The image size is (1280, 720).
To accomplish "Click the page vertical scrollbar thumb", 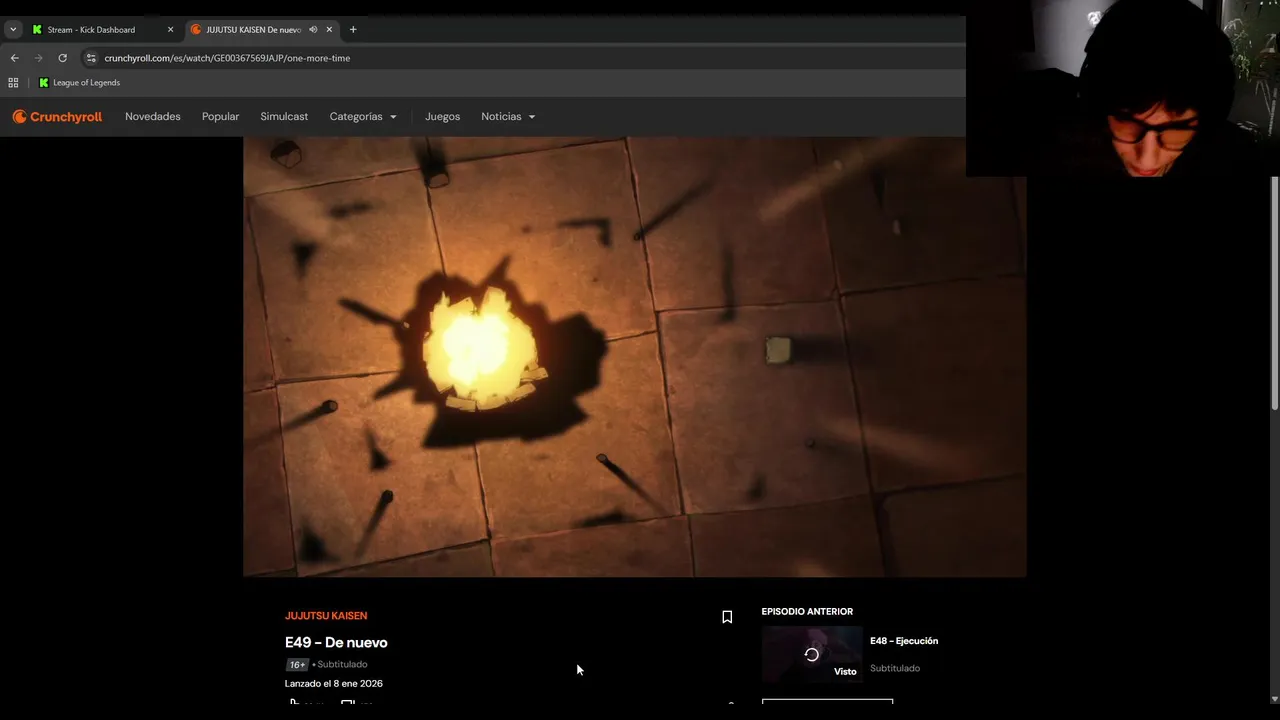I will 1274,292.
